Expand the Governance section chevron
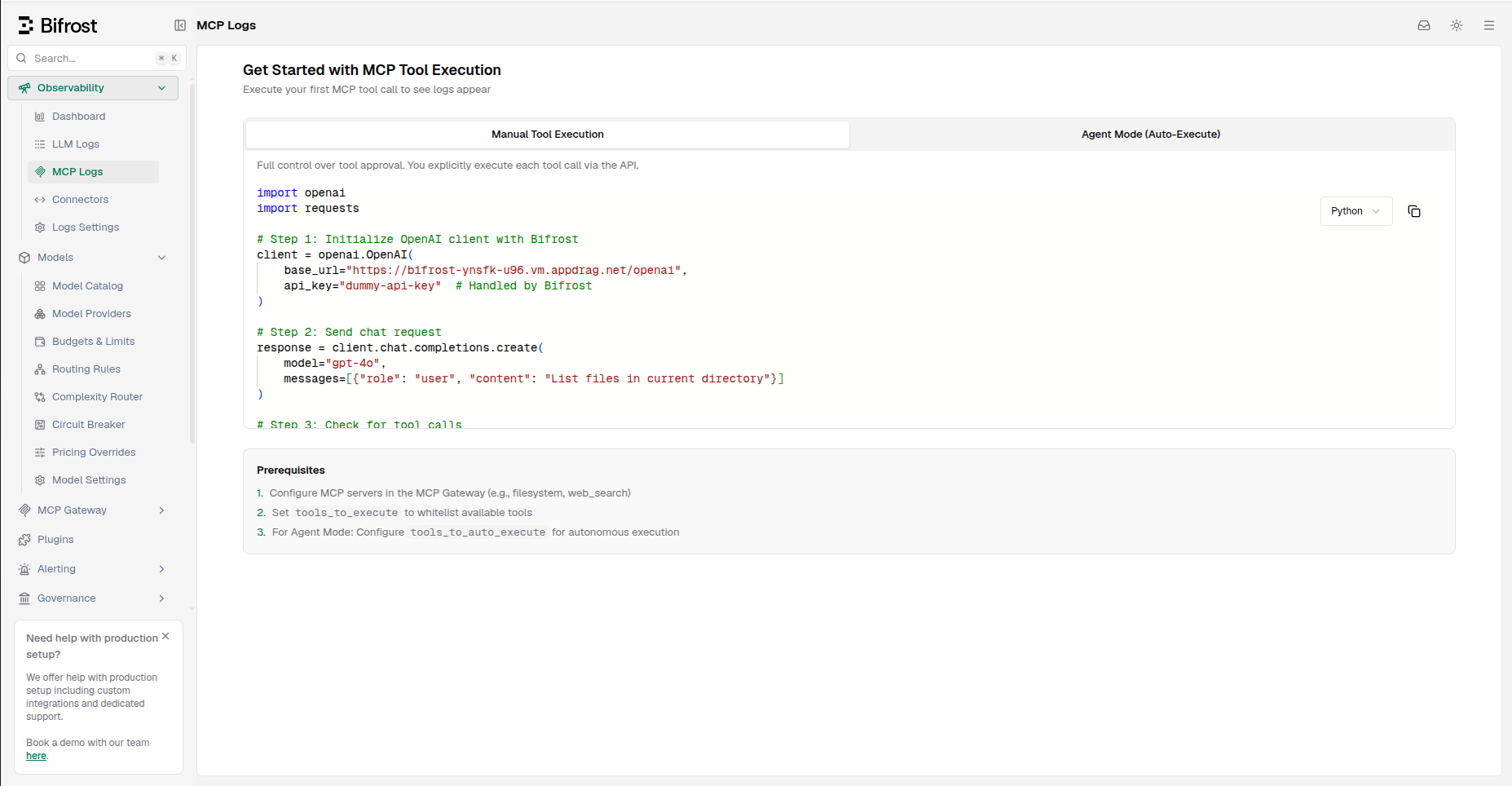1512x786 pixels. 161,598
